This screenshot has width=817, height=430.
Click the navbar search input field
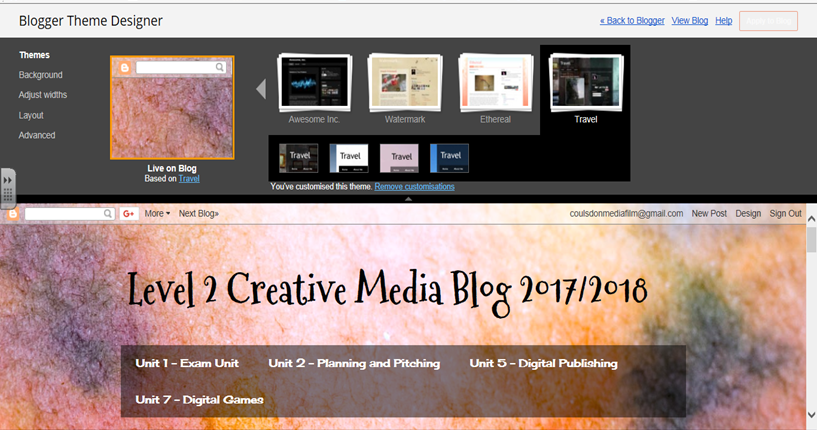point(65,214)
